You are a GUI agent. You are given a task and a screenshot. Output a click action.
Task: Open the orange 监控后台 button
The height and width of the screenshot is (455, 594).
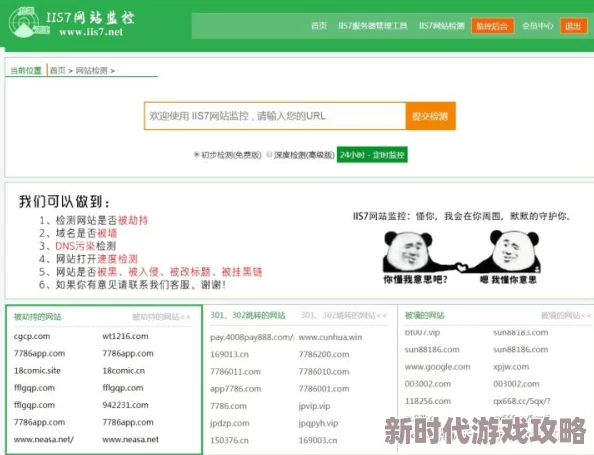coord(492,26)
